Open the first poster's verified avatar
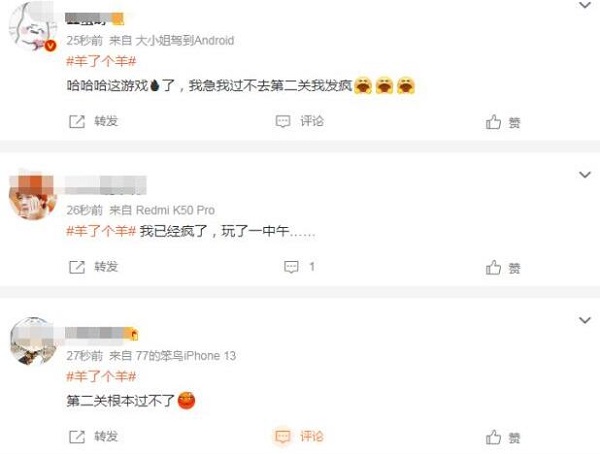 pos(33,27)
